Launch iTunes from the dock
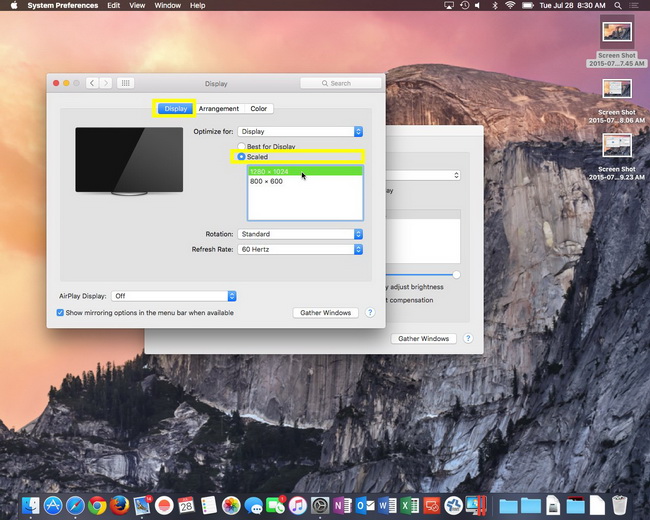 [298, 505]
